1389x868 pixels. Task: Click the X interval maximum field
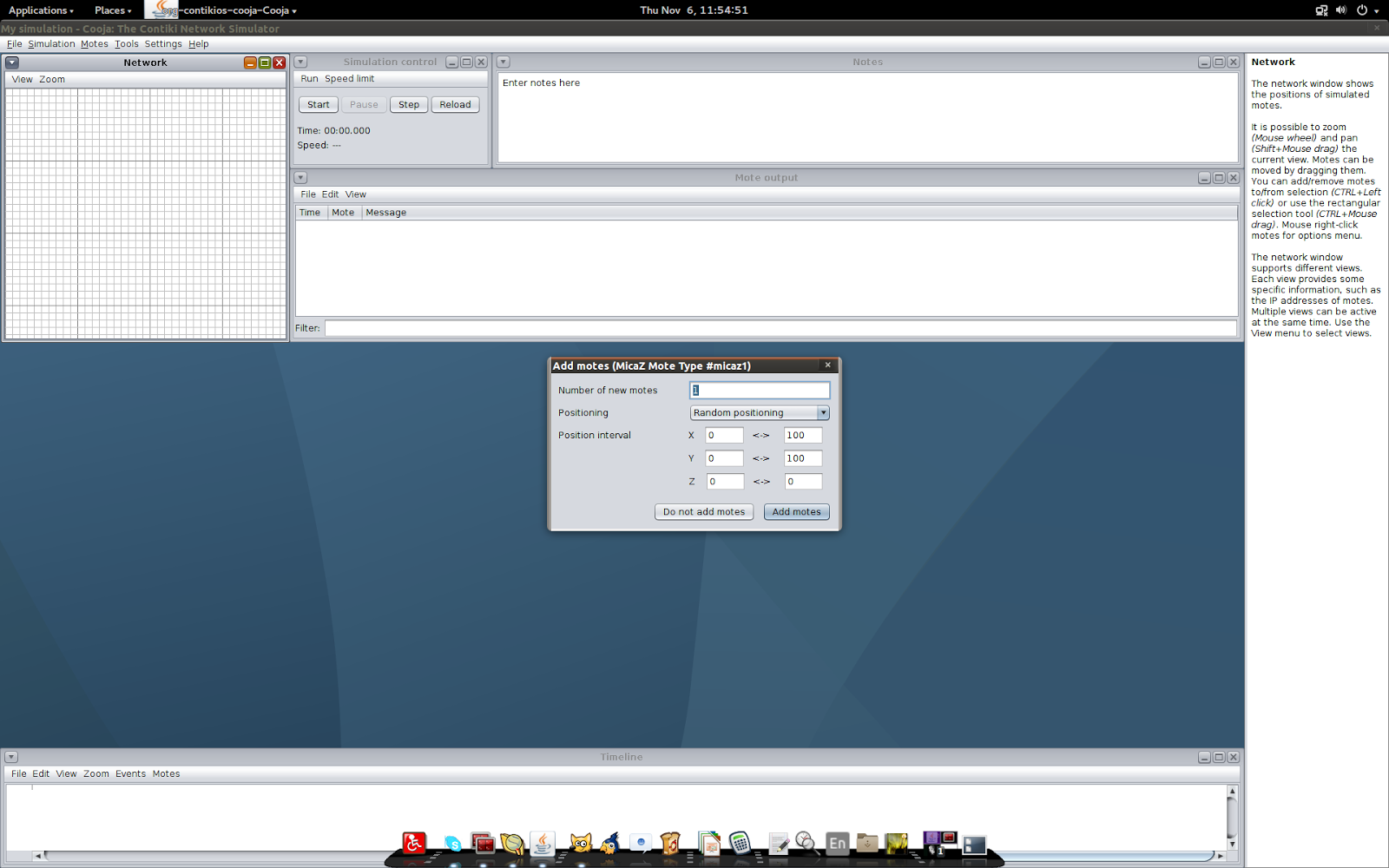pyautogui.click(x=803, y=436)
